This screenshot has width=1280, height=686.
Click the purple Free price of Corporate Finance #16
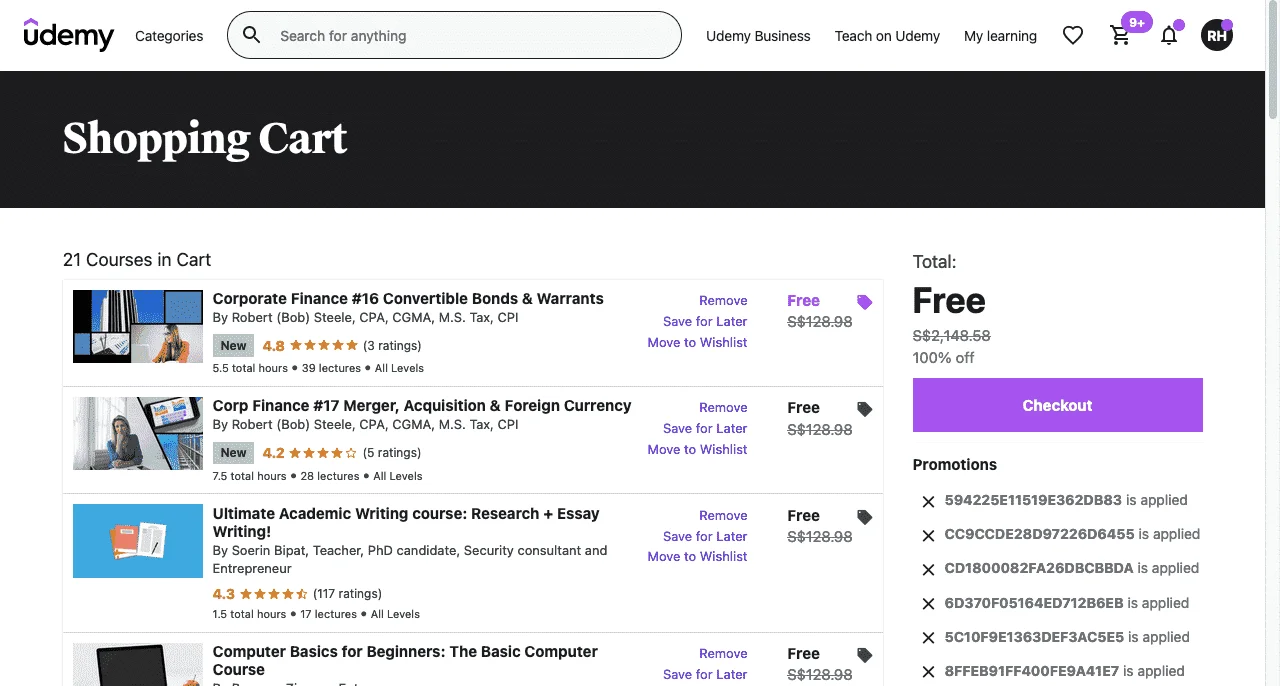point(803,301)
